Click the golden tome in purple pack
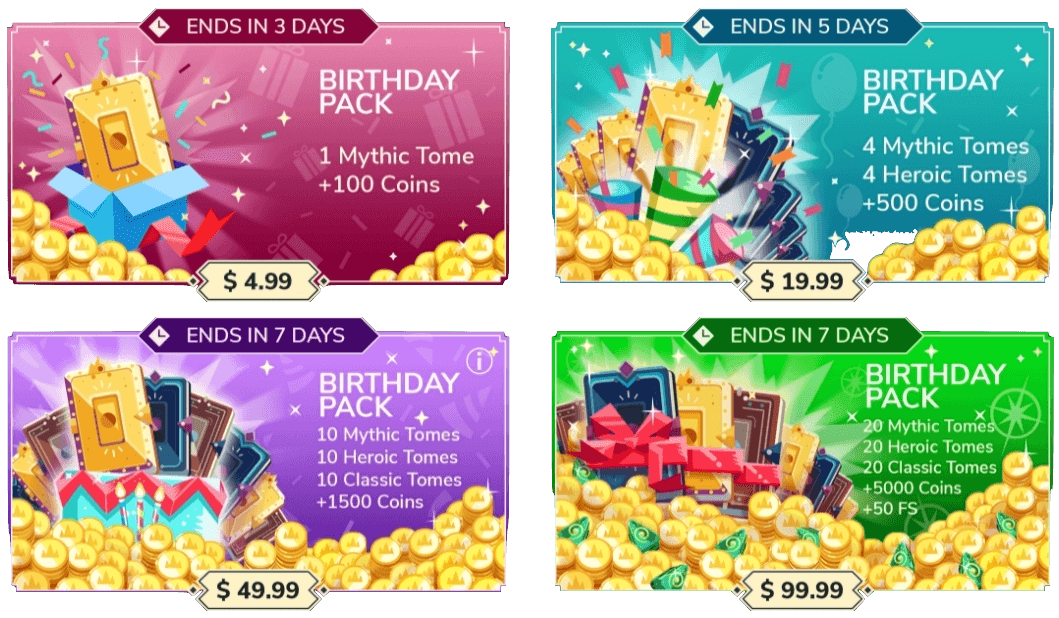The image size is (1059, 618). pyautogui.click(x=112, y=417)
